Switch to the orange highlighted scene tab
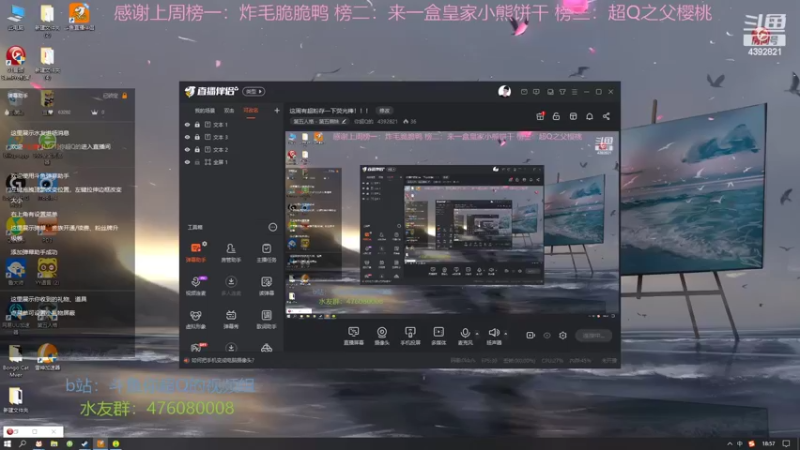This screenshot has width=800, height=450. click(x=251, y=110)
